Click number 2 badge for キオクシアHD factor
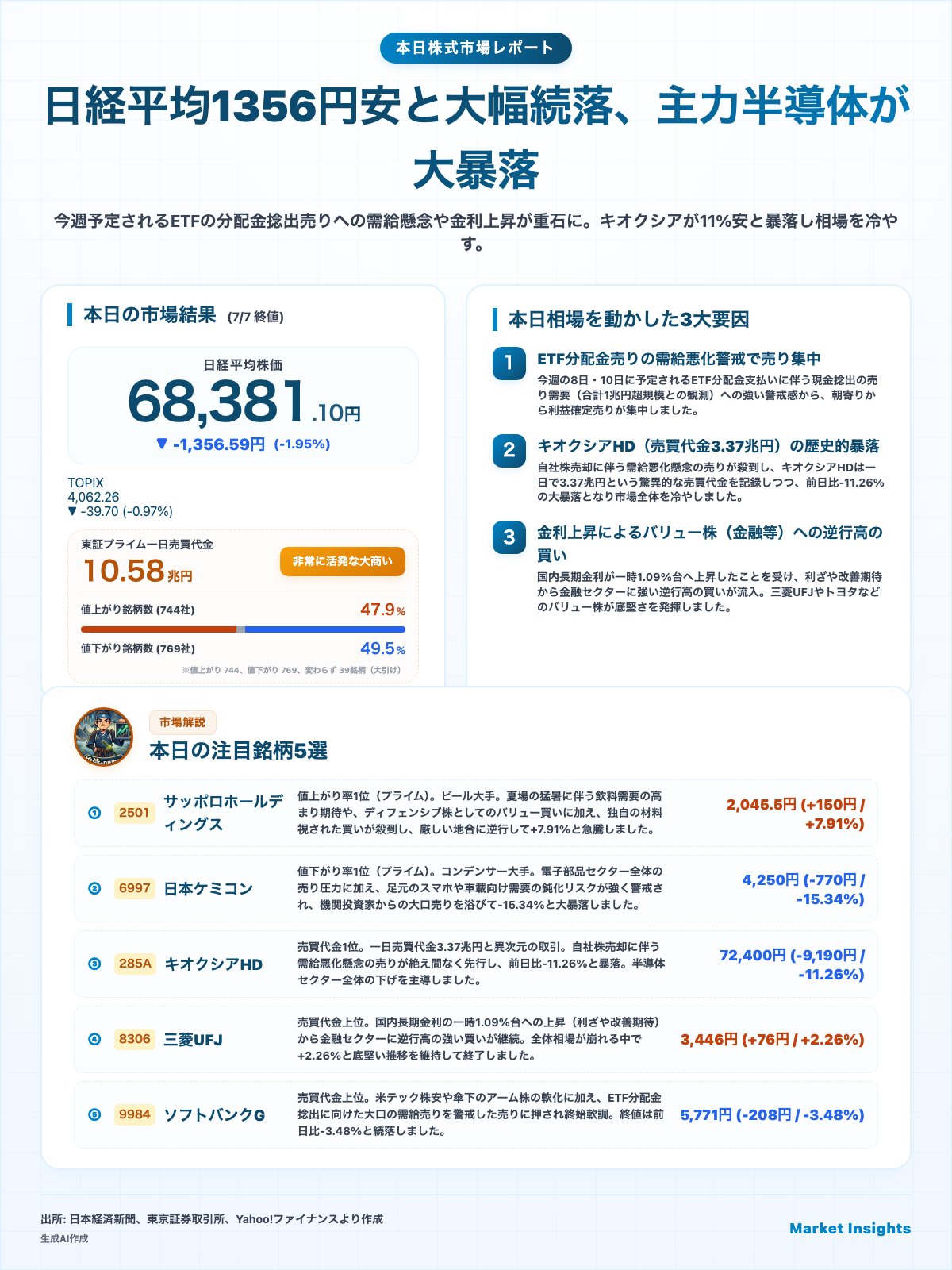 509,450
